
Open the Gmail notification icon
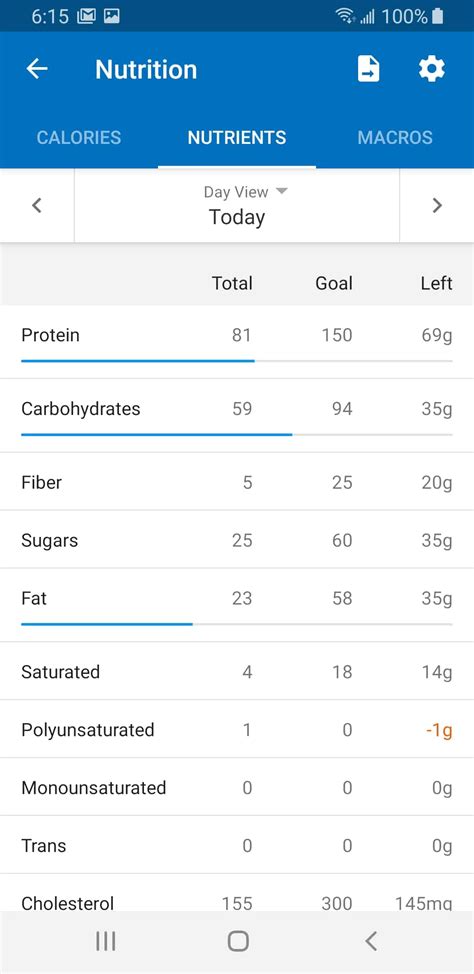click(86, 16)
